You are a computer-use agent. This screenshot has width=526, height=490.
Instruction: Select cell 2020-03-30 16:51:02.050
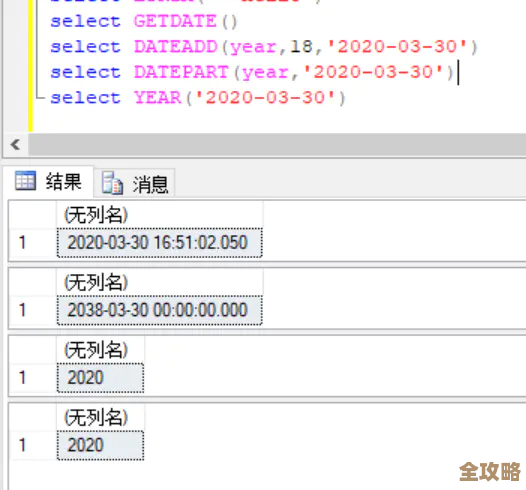[160, 243]
